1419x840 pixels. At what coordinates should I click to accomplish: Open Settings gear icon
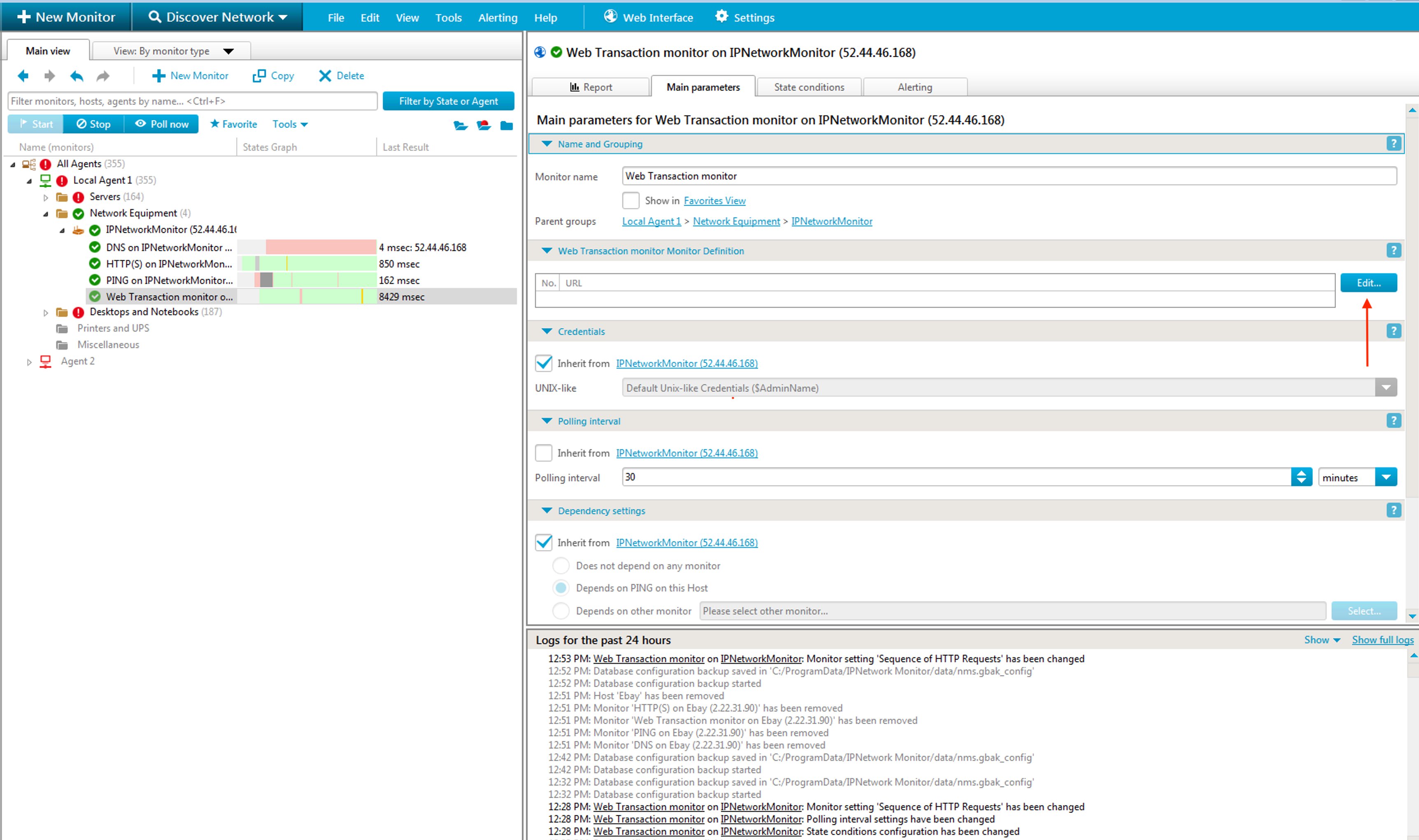click(x=721, y=16)
